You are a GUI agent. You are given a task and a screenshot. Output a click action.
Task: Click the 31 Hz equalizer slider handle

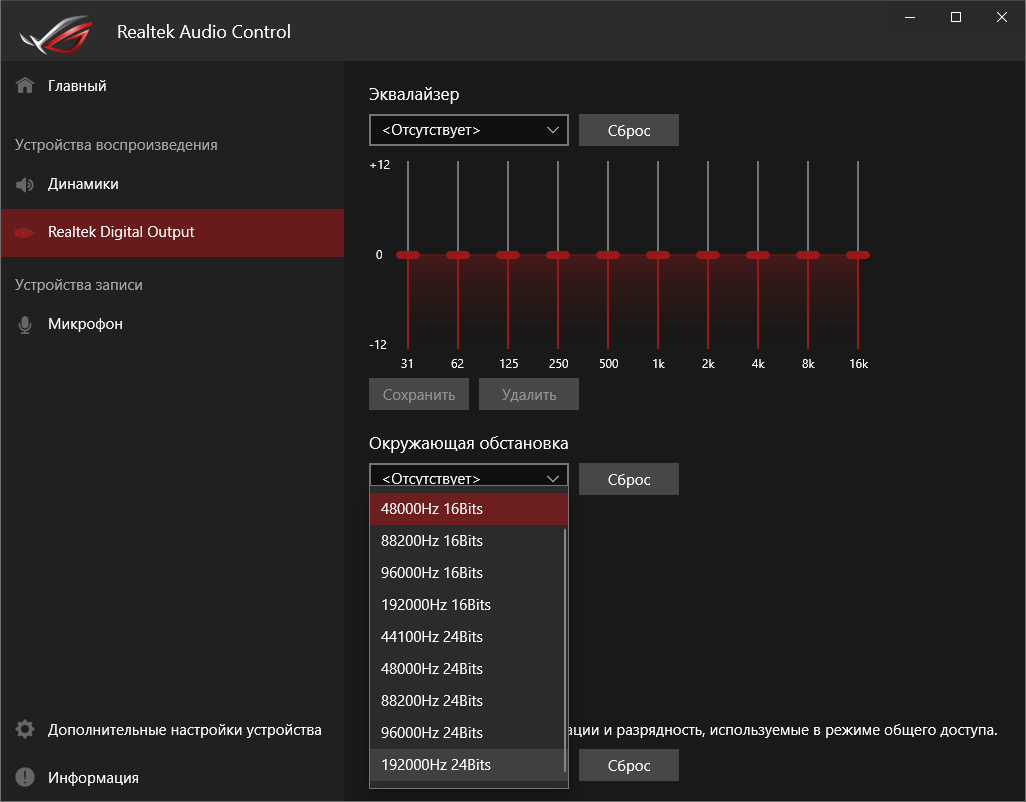pos(408,255)
